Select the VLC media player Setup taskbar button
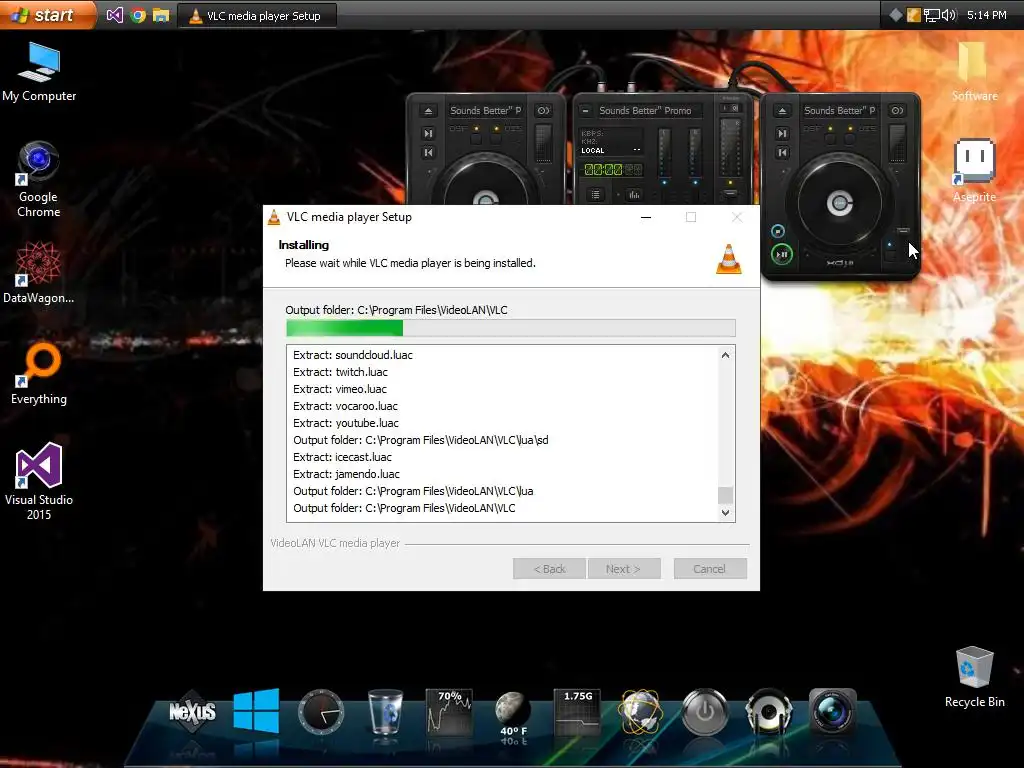Screen dimensions: 1024x768 point(257,16)
